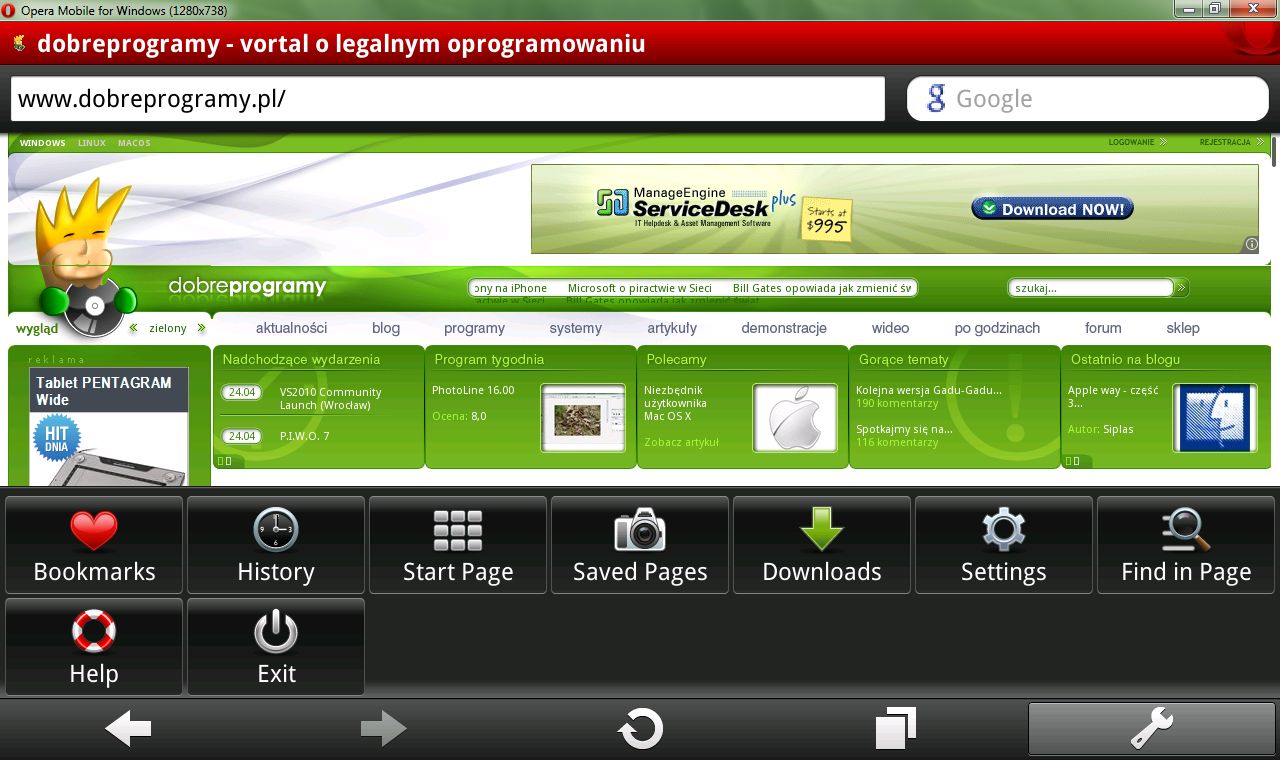Open Find in Page

(x=1186, y=545)
